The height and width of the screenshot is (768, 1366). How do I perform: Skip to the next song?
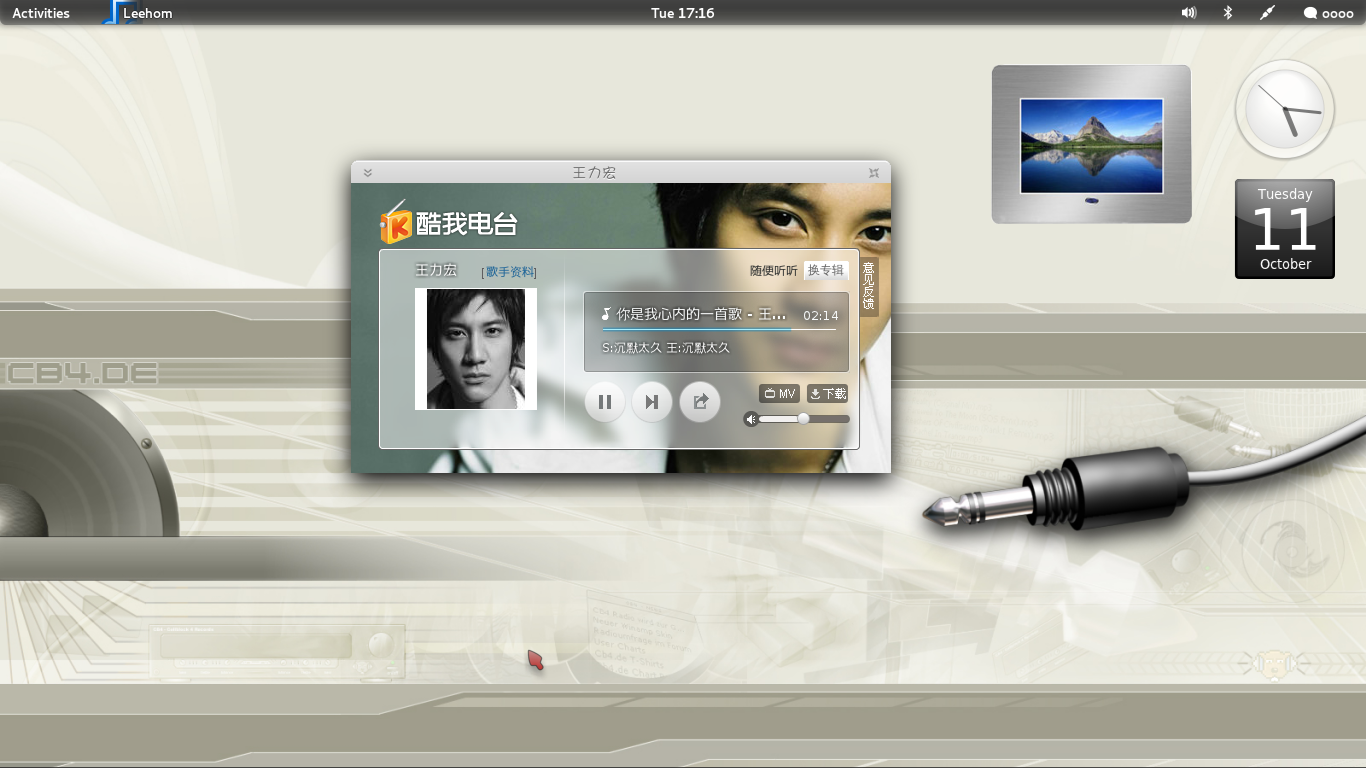(x=652, y=402)
